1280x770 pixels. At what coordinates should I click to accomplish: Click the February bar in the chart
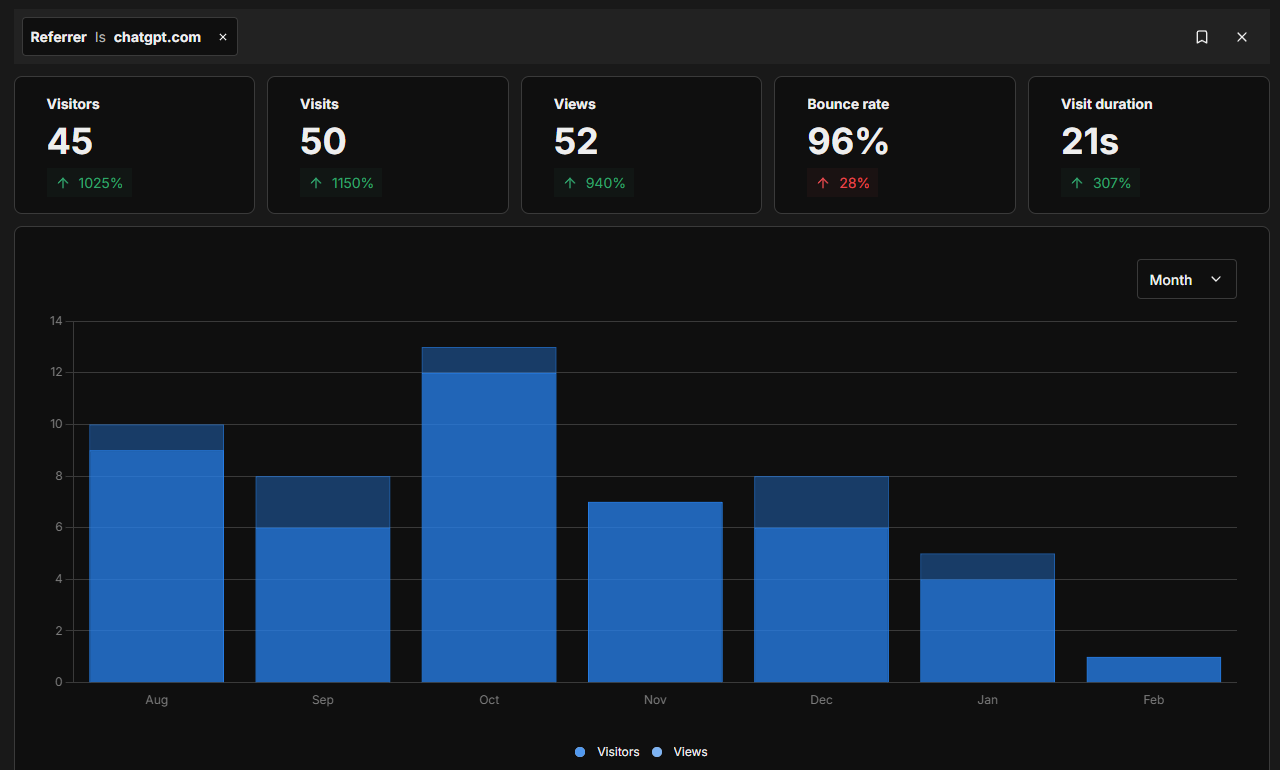click(1153, 669)
